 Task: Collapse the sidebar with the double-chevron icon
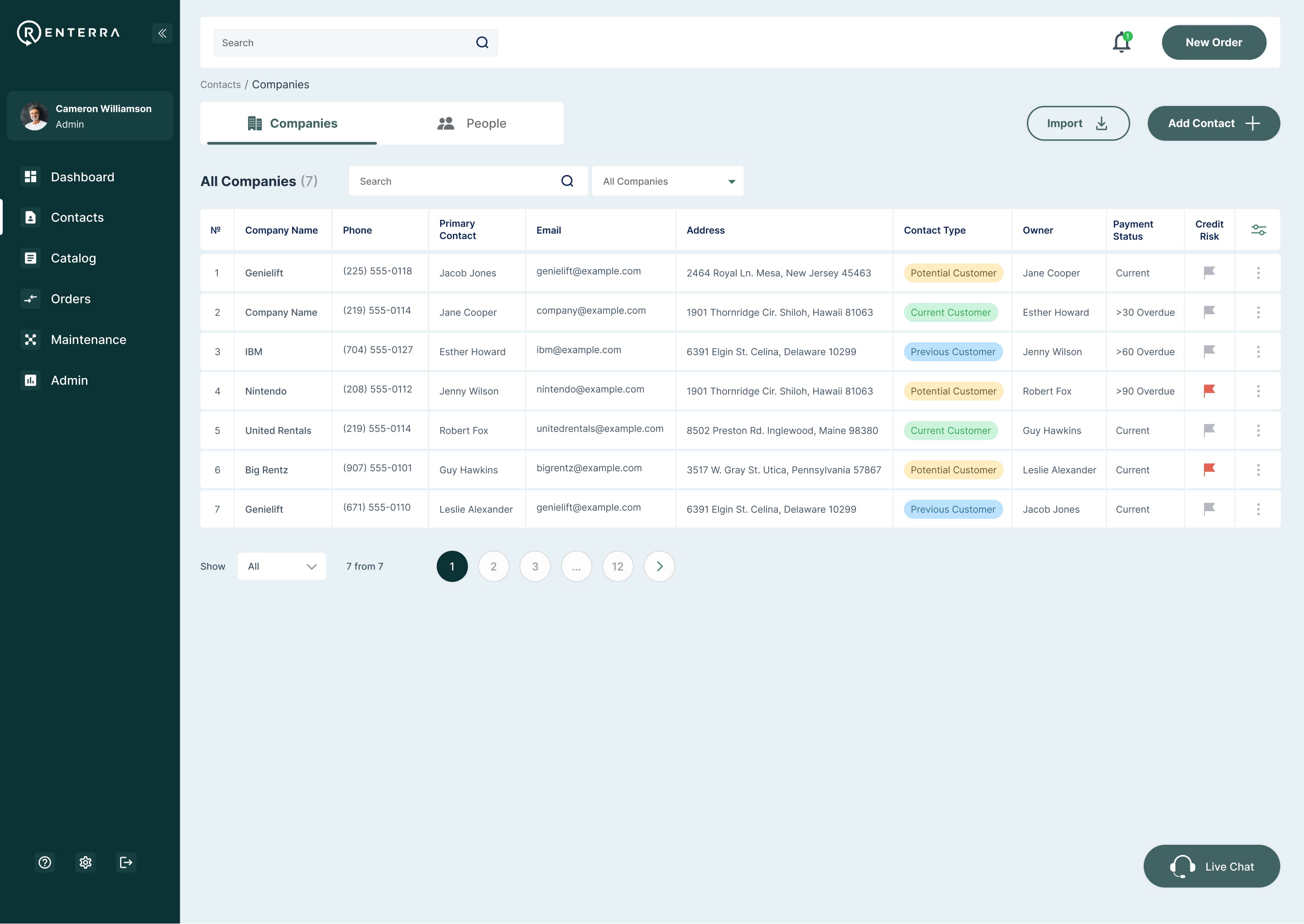click(x=162, y=33)
